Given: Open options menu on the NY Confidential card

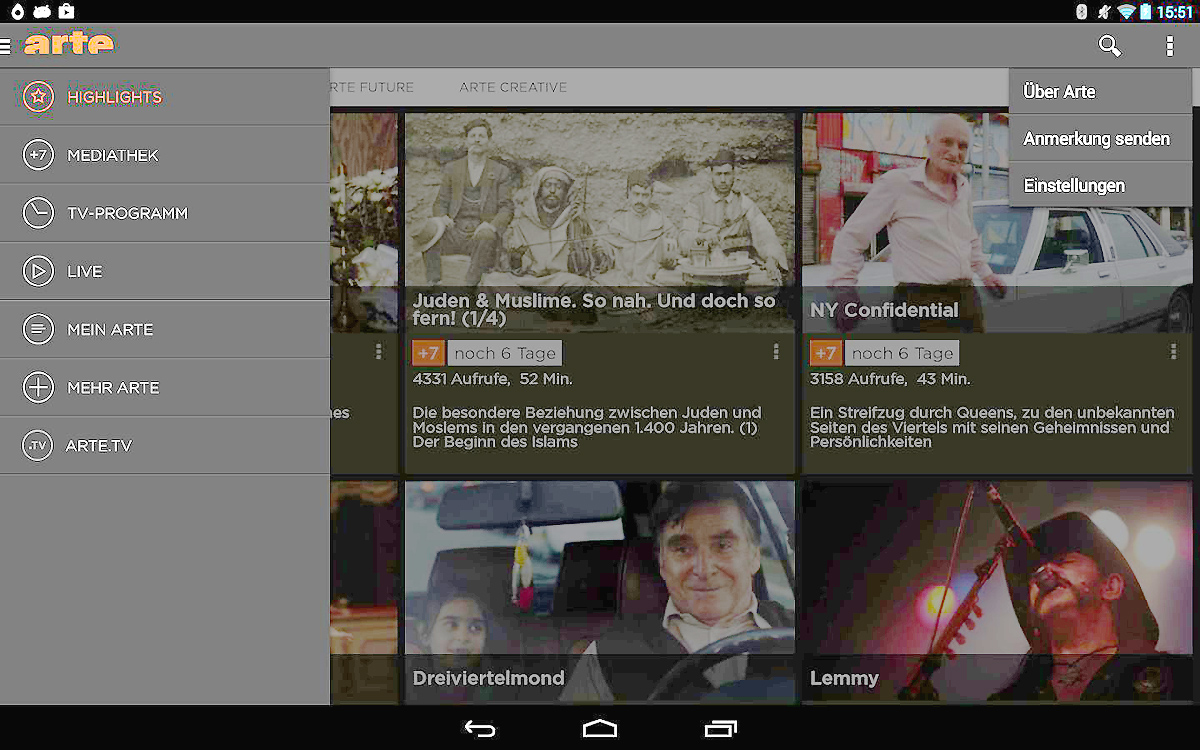Looking at the screenshot, I should [1172, 352].
